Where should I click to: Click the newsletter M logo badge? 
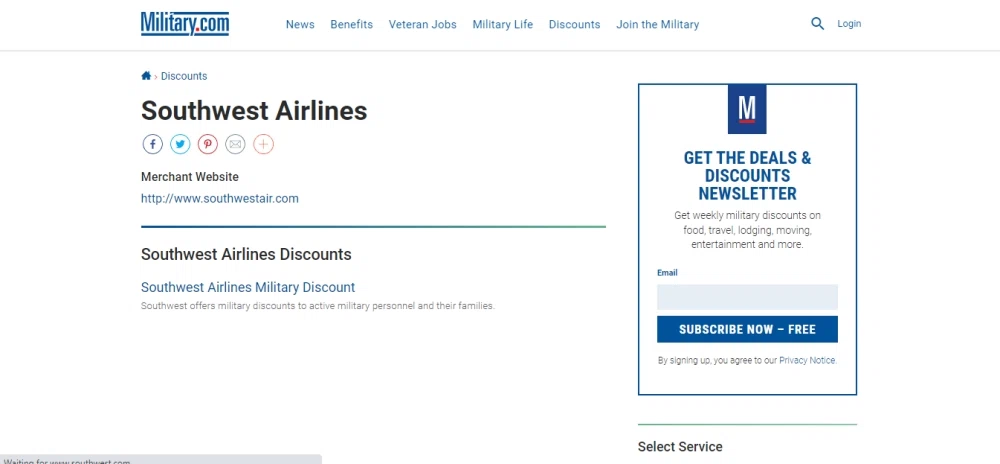[x=747, y=109]
